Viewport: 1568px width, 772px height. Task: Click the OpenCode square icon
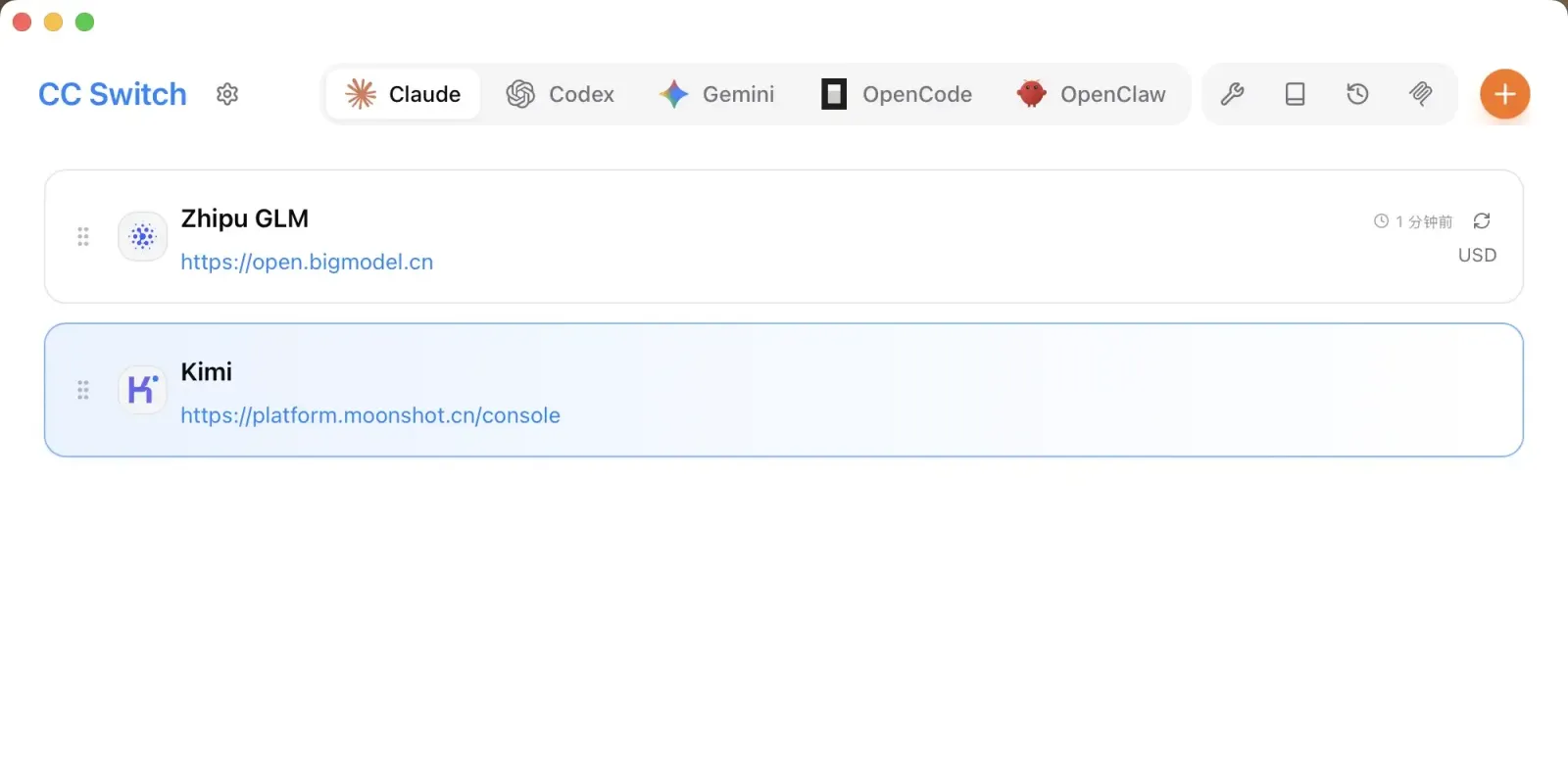click(834, 94)
